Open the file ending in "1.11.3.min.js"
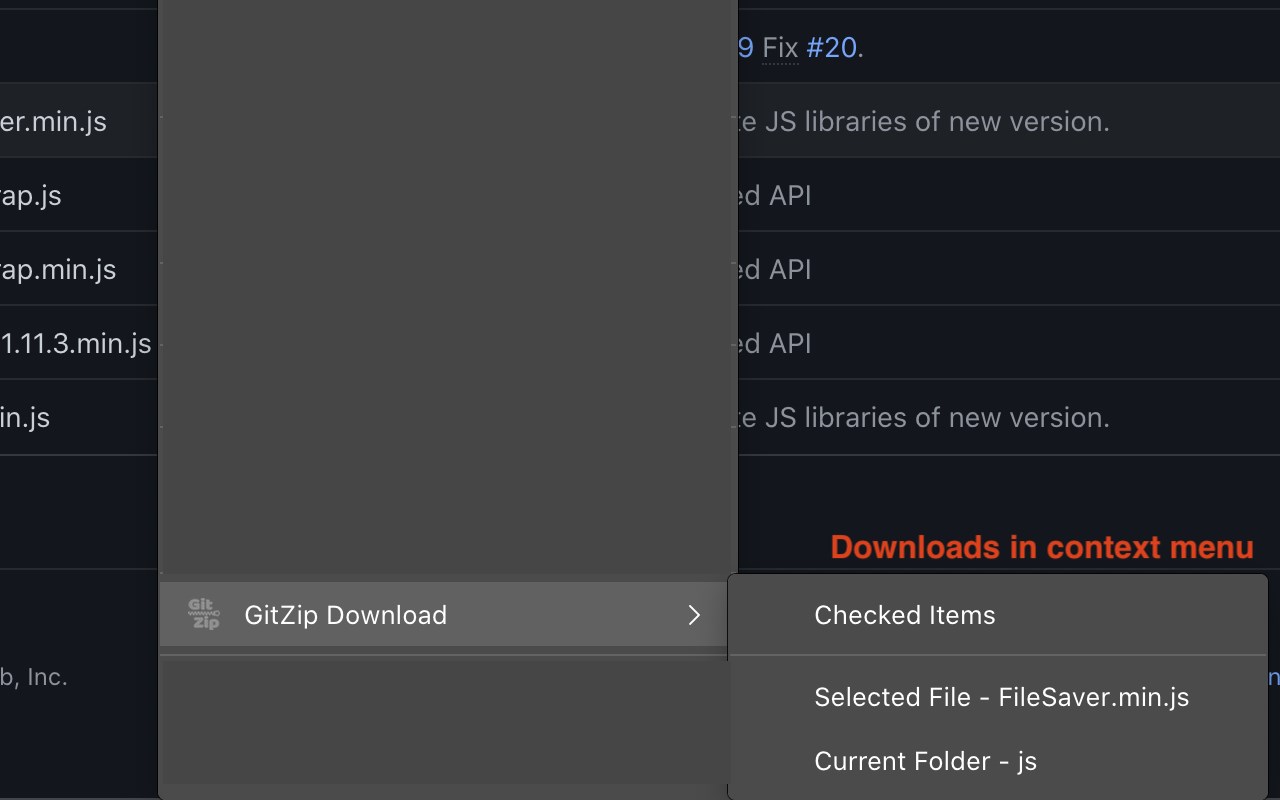Image resolution: width=1280 pixels, height=800 pixels. point(76,343)
